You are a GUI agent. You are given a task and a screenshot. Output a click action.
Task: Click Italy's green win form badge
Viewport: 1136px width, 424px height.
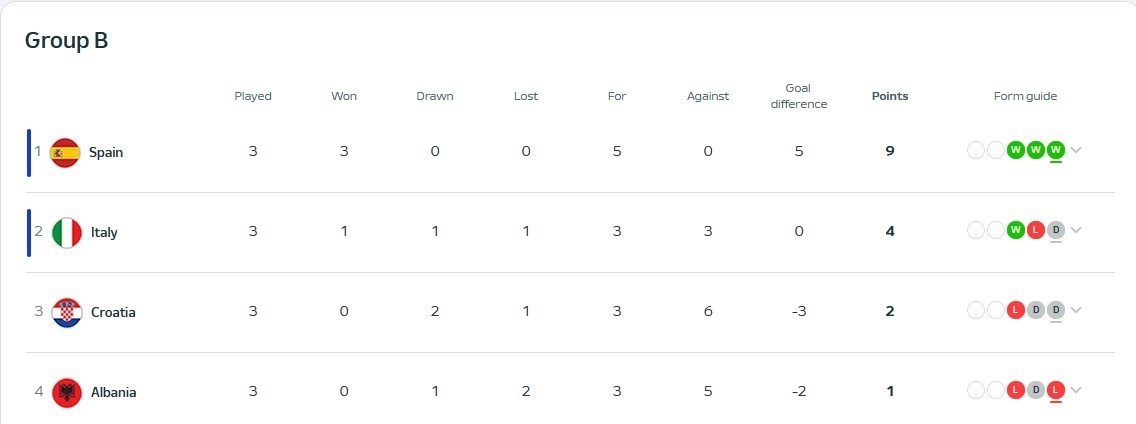click(x=1016, y=230)
